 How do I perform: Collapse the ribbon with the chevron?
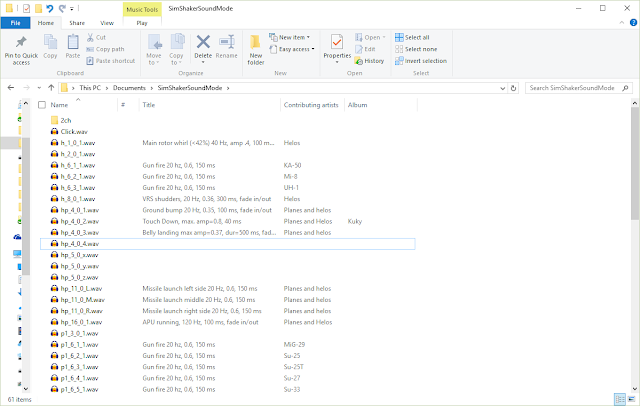622,23
